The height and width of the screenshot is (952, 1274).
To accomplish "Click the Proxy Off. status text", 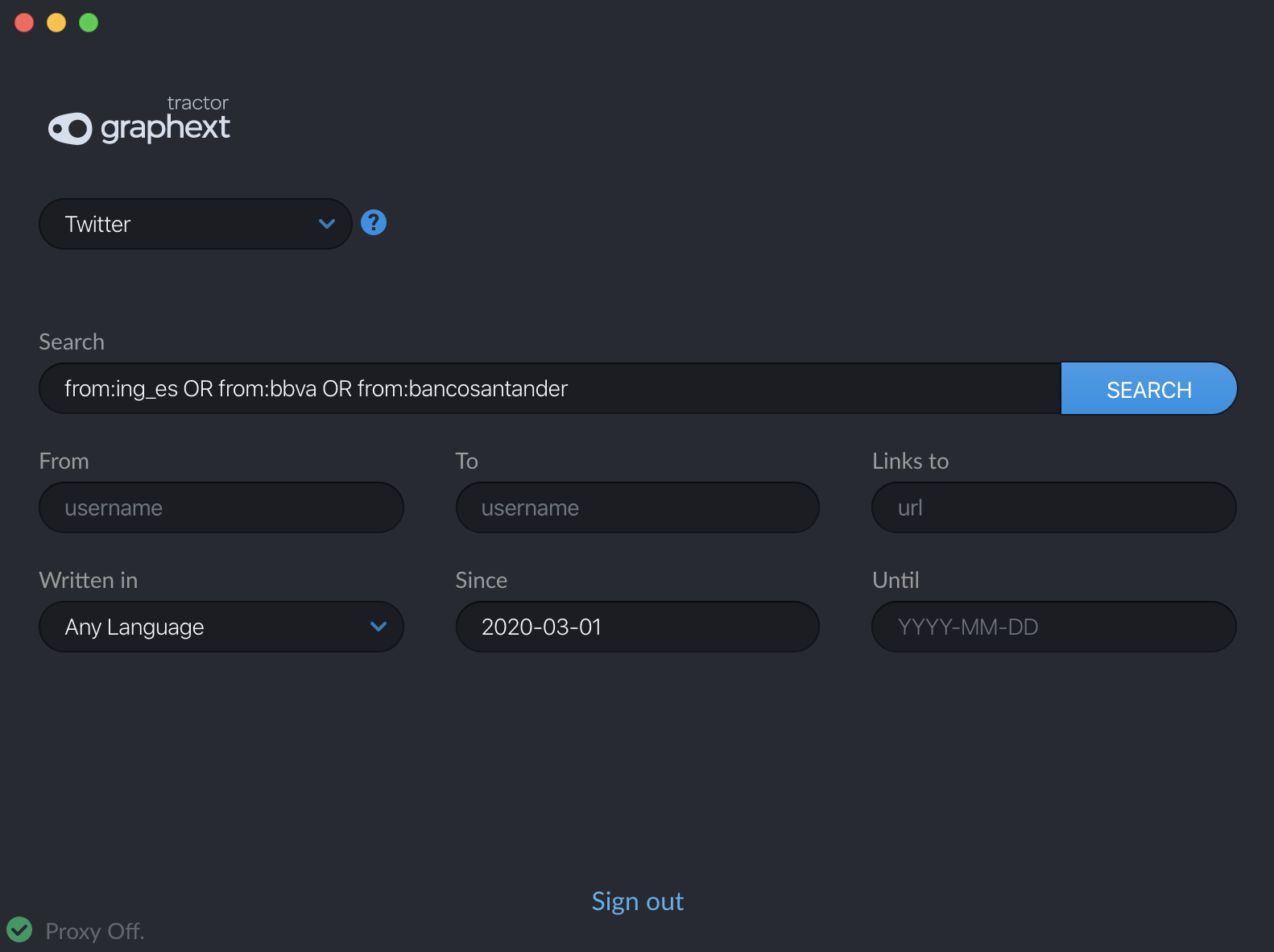I will click(95, 931).
